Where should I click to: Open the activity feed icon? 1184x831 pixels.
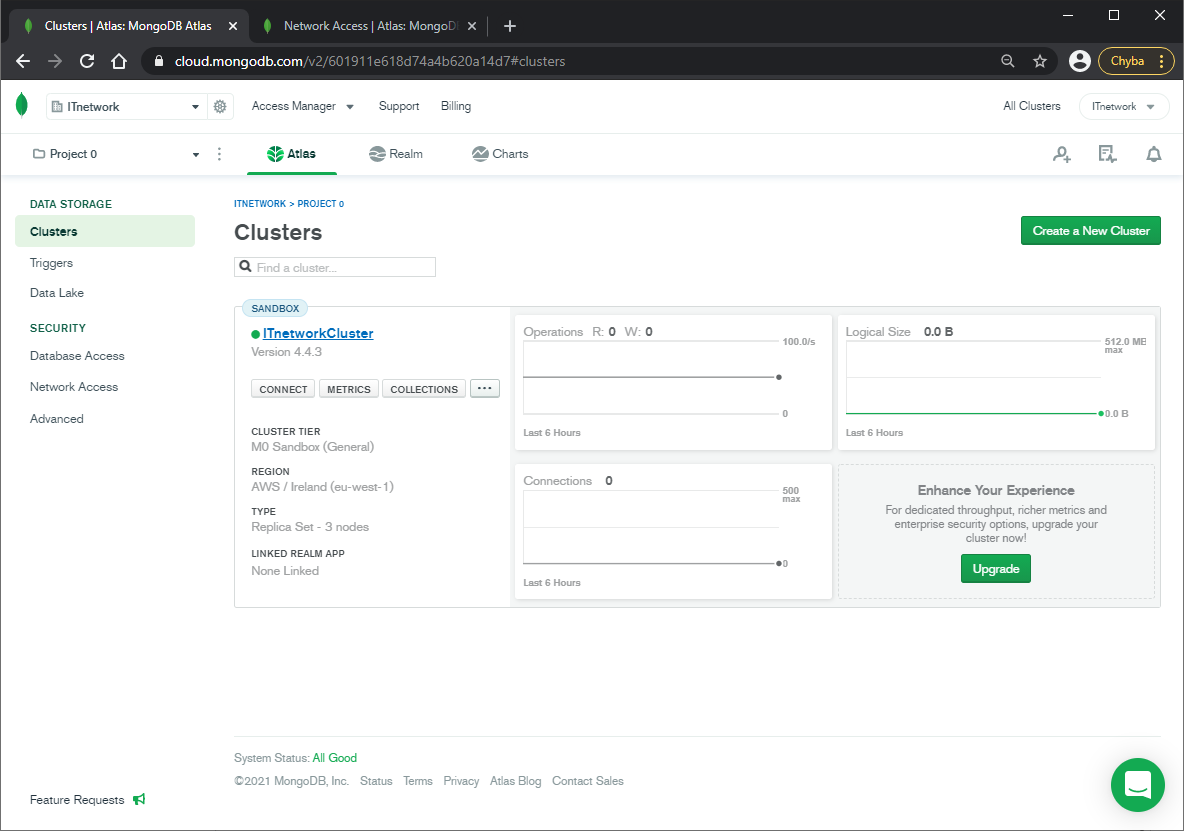(x=1107, y=154)
